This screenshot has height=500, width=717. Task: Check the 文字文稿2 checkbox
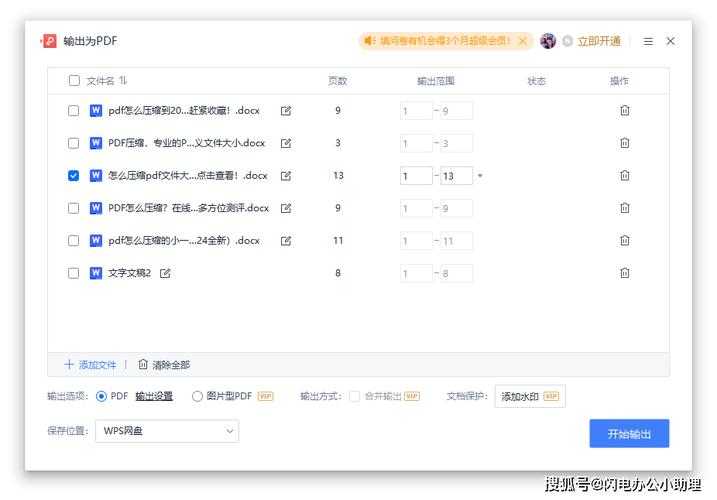click(x=73, y=273)
